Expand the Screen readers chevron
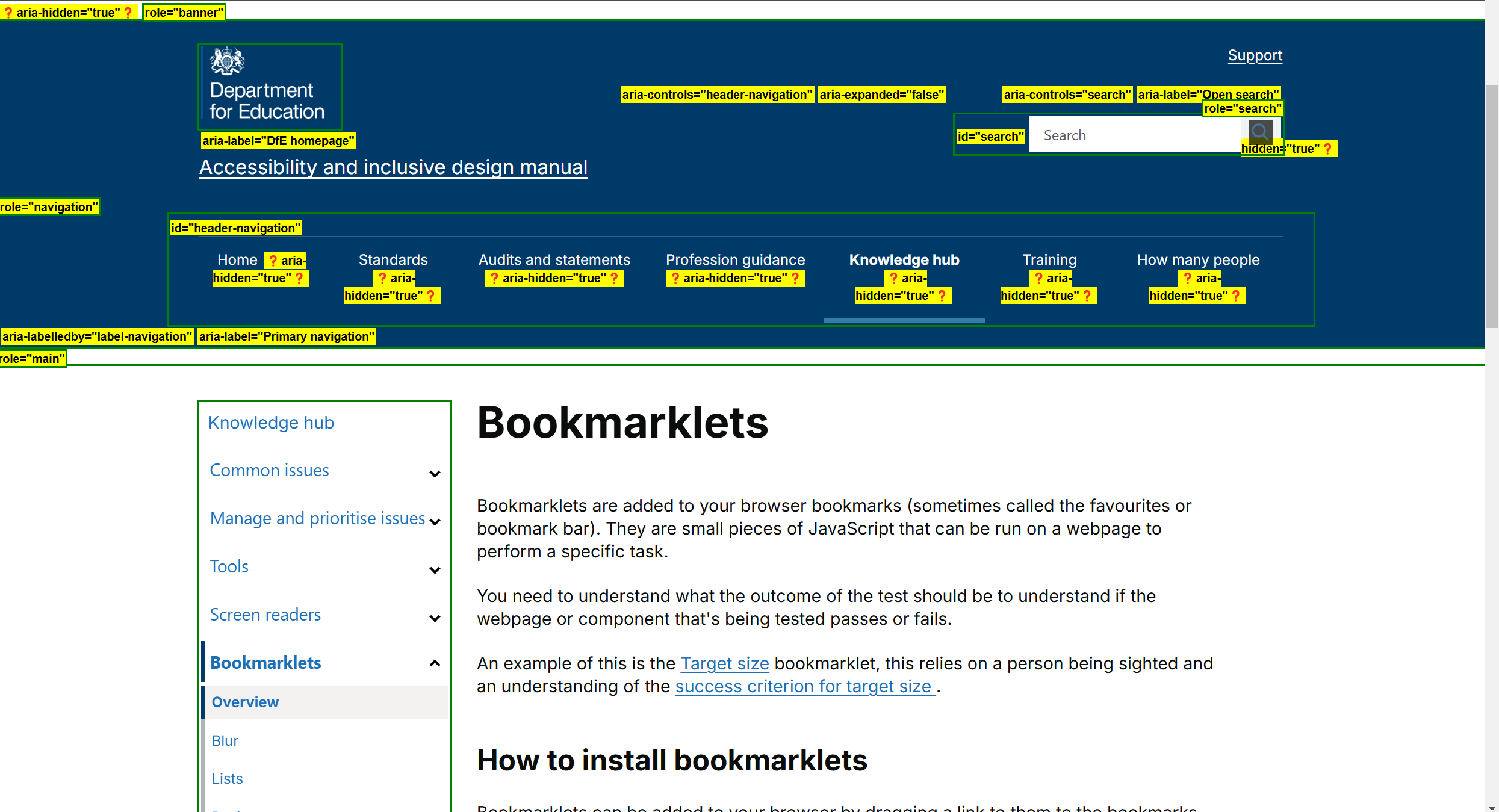The height and width of the screenshot is (812, 1499). [x=435, y=618]
